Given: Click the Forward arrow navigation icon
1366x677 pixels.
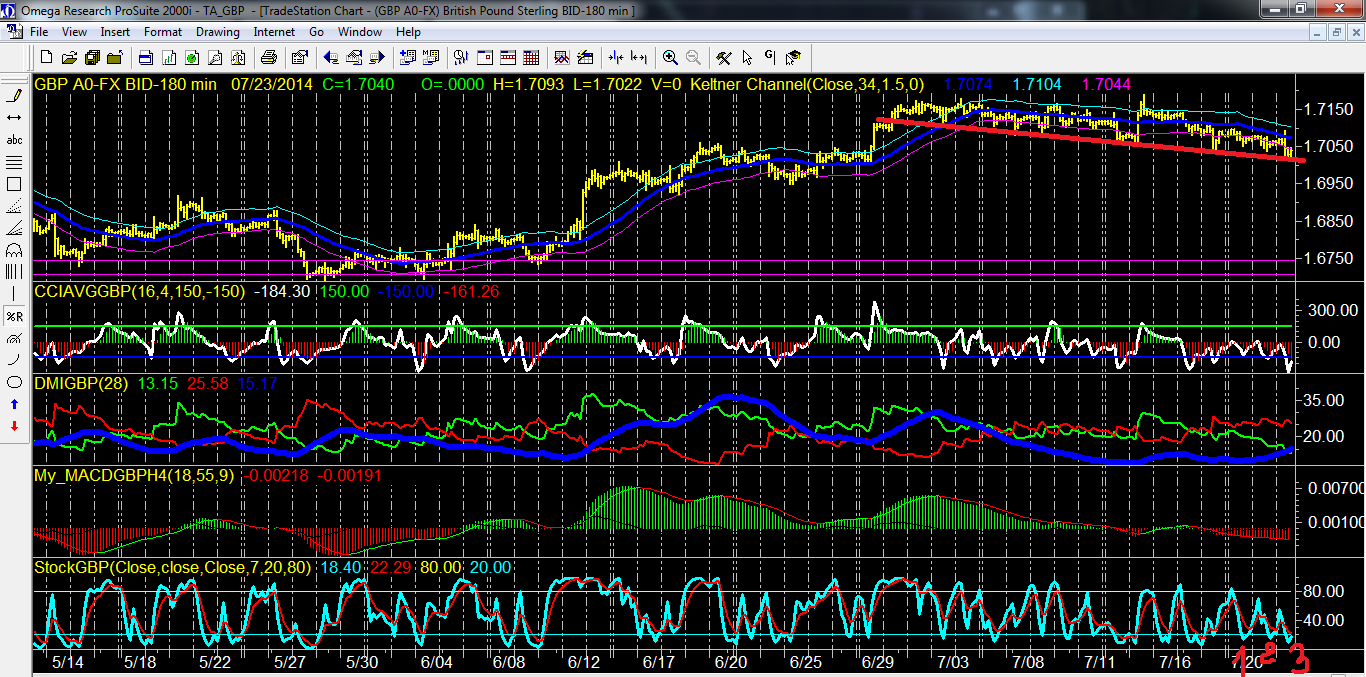Looking at the screenshot, I should pyautogui.click(x=377, y=57).
